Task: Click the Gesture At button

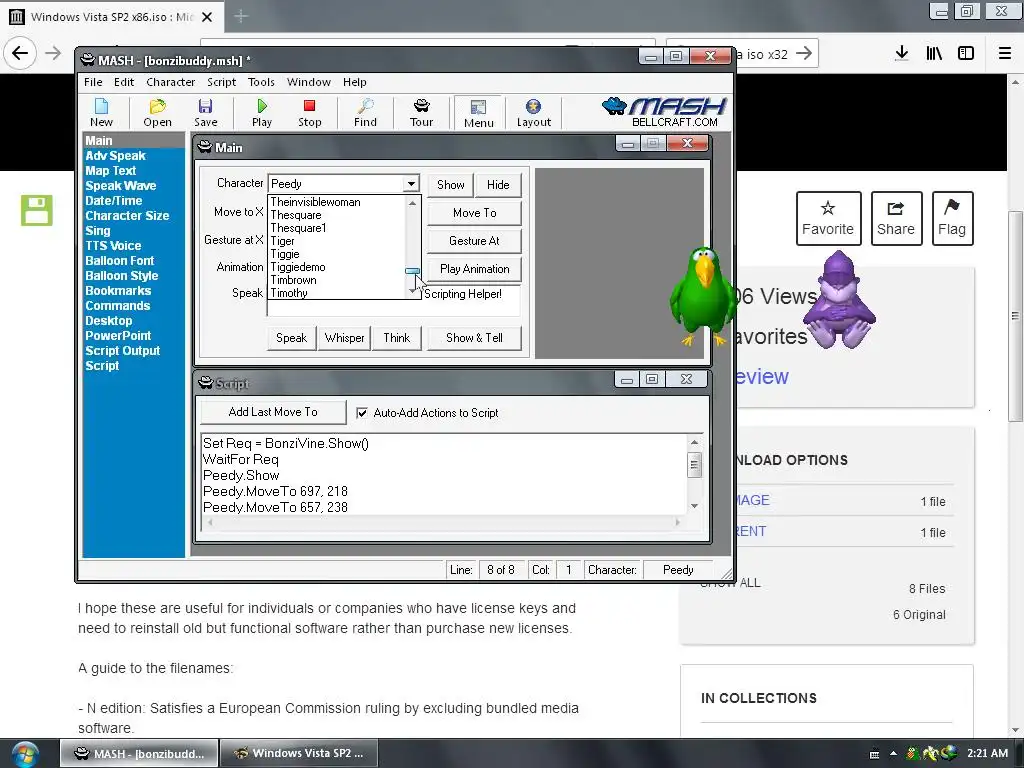Action: (474, 241)
